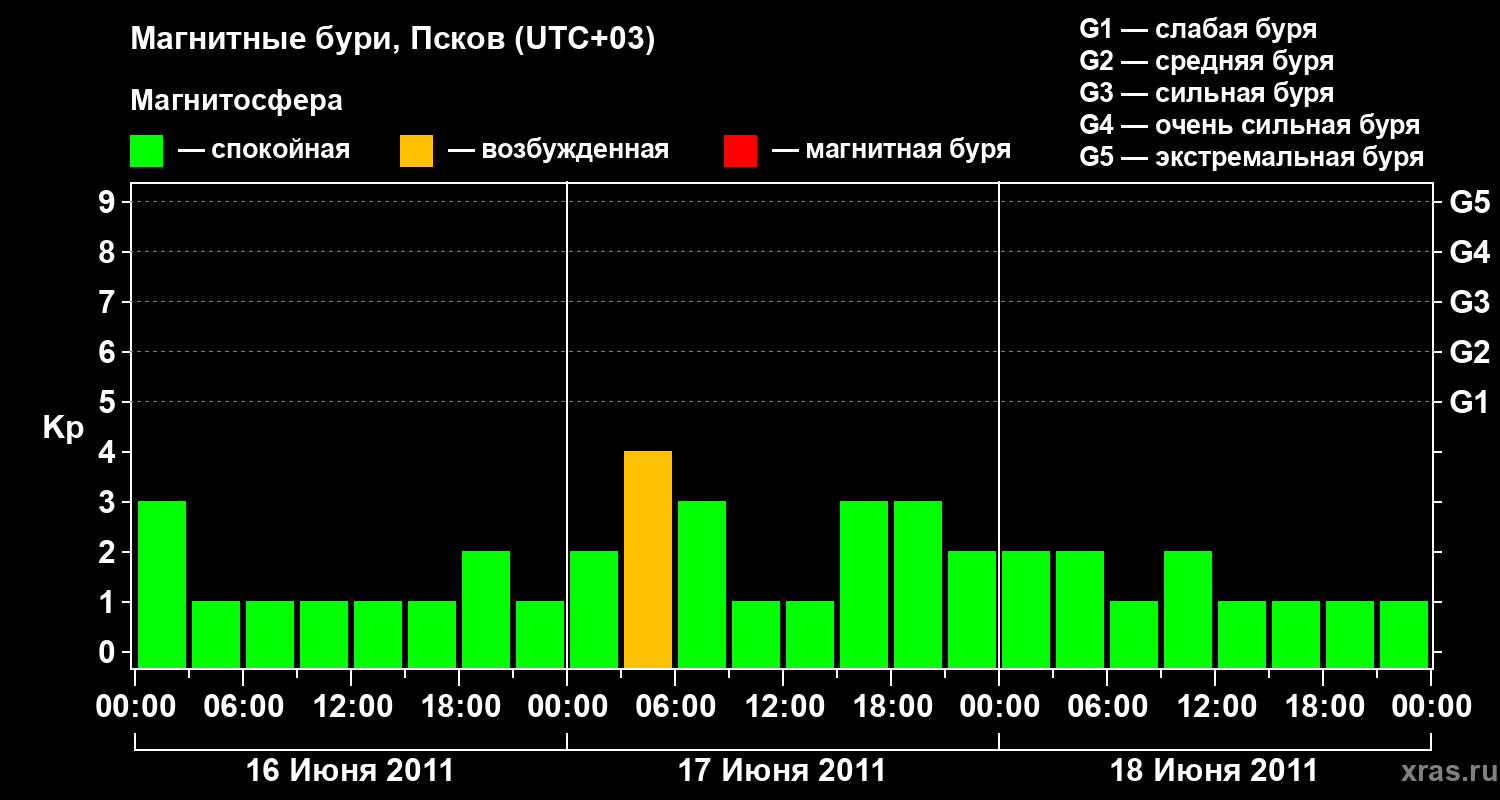This screenshot has width=1500, height=800.
Task: Click the 'G1' tick label beside the Kp 5 gridline
Action: pyautogui.click(x=1469, y=402)
